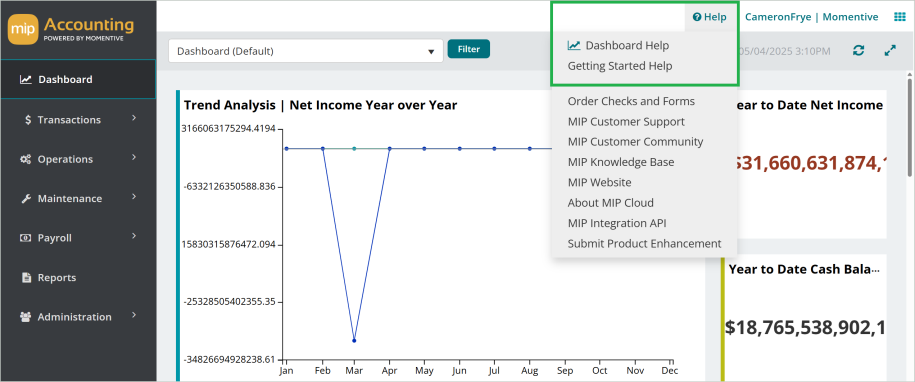
Task: Select Submit Product Enhancement
Action: (644, 244)
